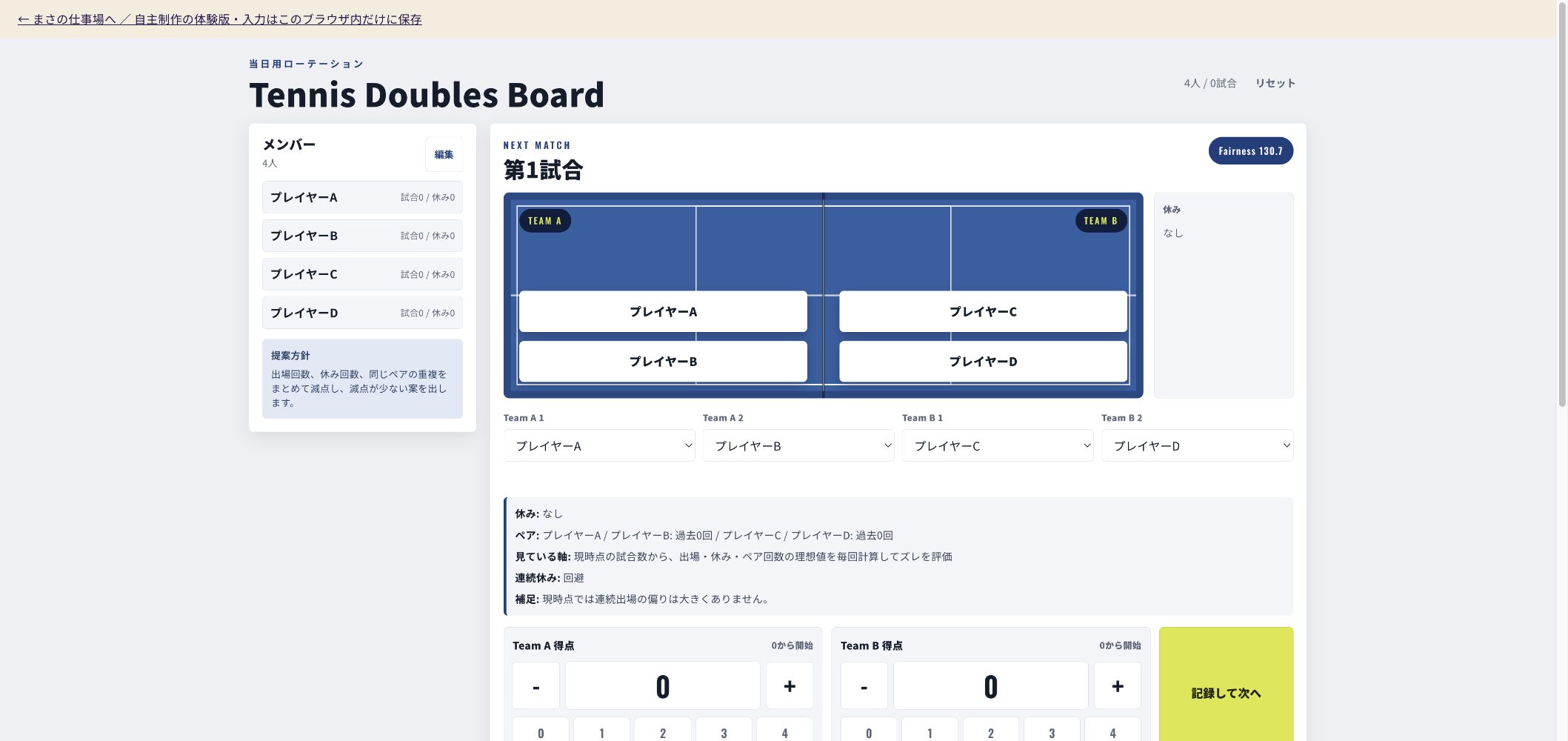Set Team B score to 1
This screenshot has width=1568, height=741.
pyautogui.click(x=930, y=730)
